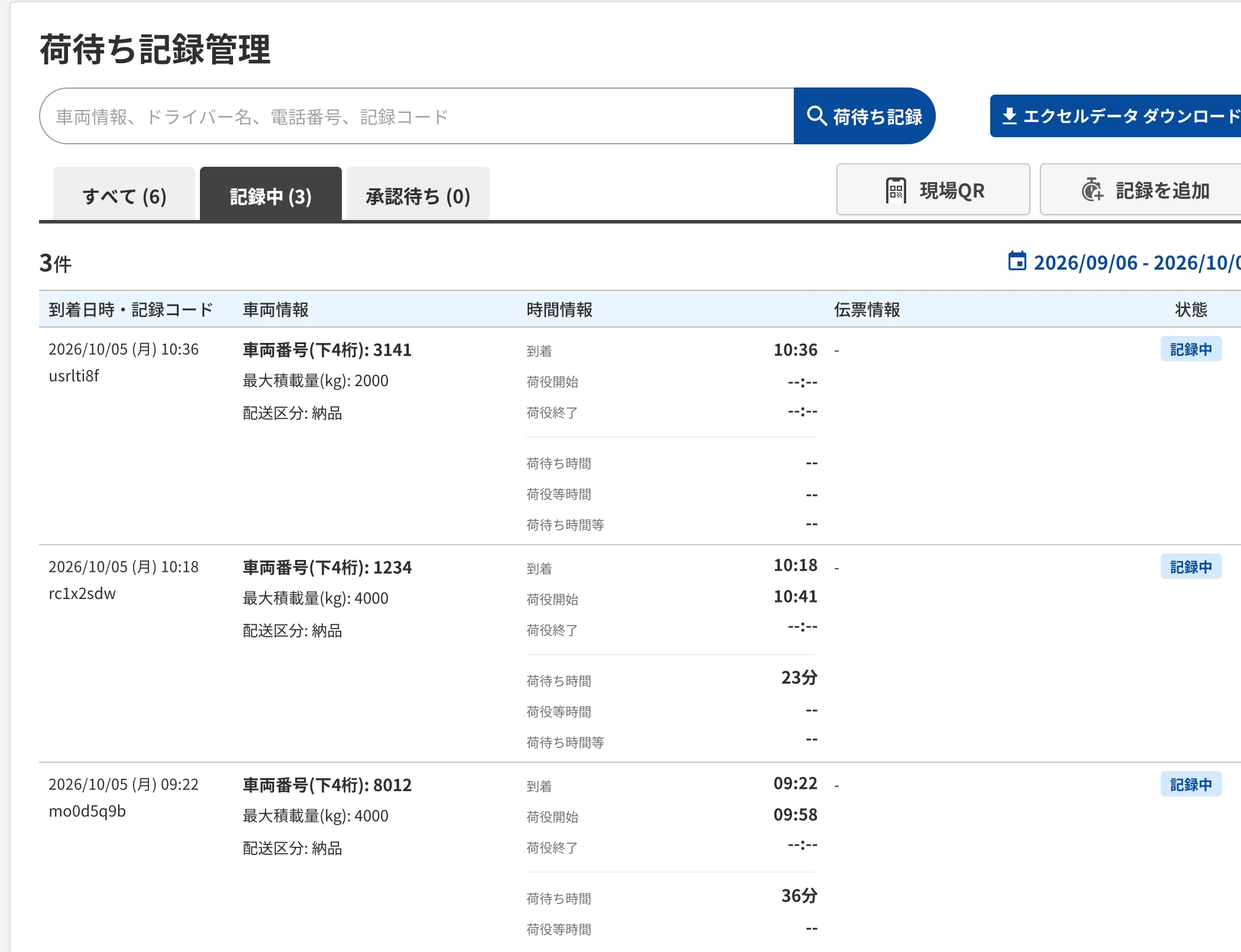
Task: Click the 荷待ち記録管理 page title
Action: [155, 49]
